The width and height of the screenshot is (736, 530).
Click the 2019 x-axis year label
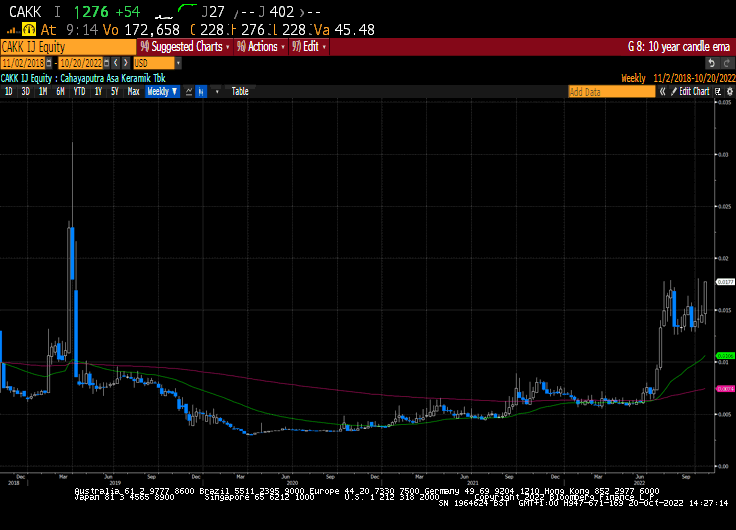coord(115,483)
